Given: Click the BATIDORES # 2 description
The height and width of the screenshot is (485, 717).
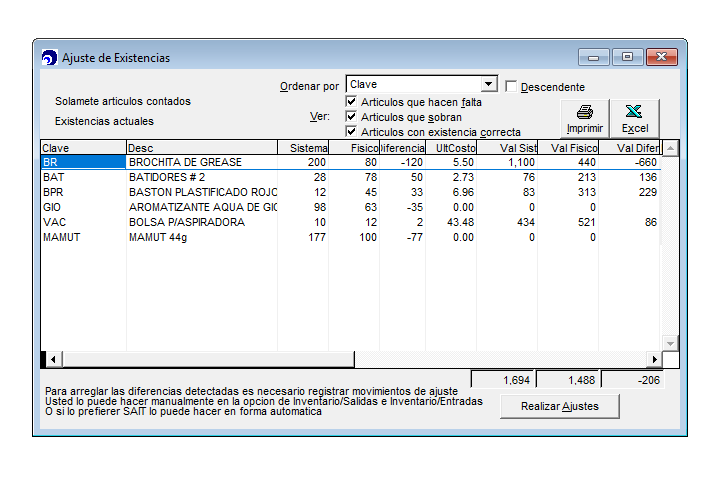Looking at the screenshot, I should point(167,177).
